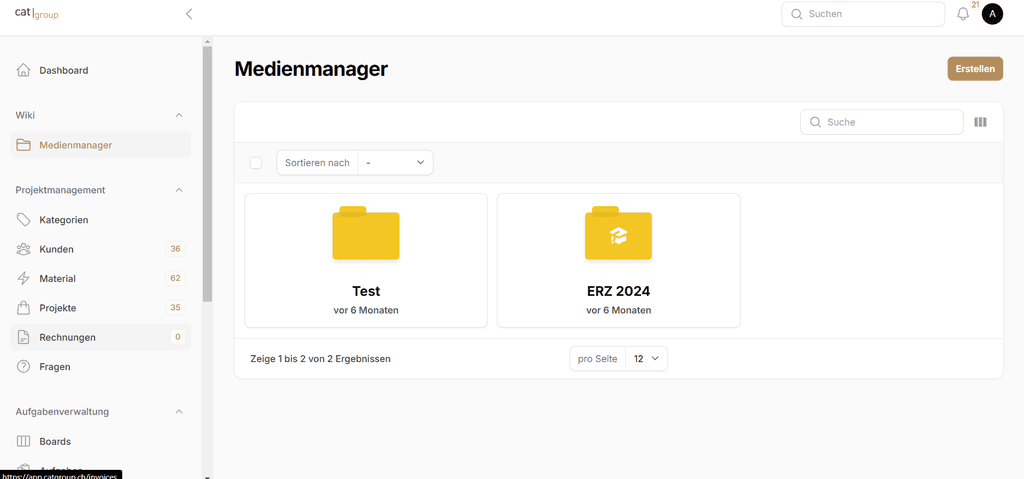Viewport: 1024px width, 479px height.
Task: Go to Dashboard in sidebar
Action: (101, 70)
